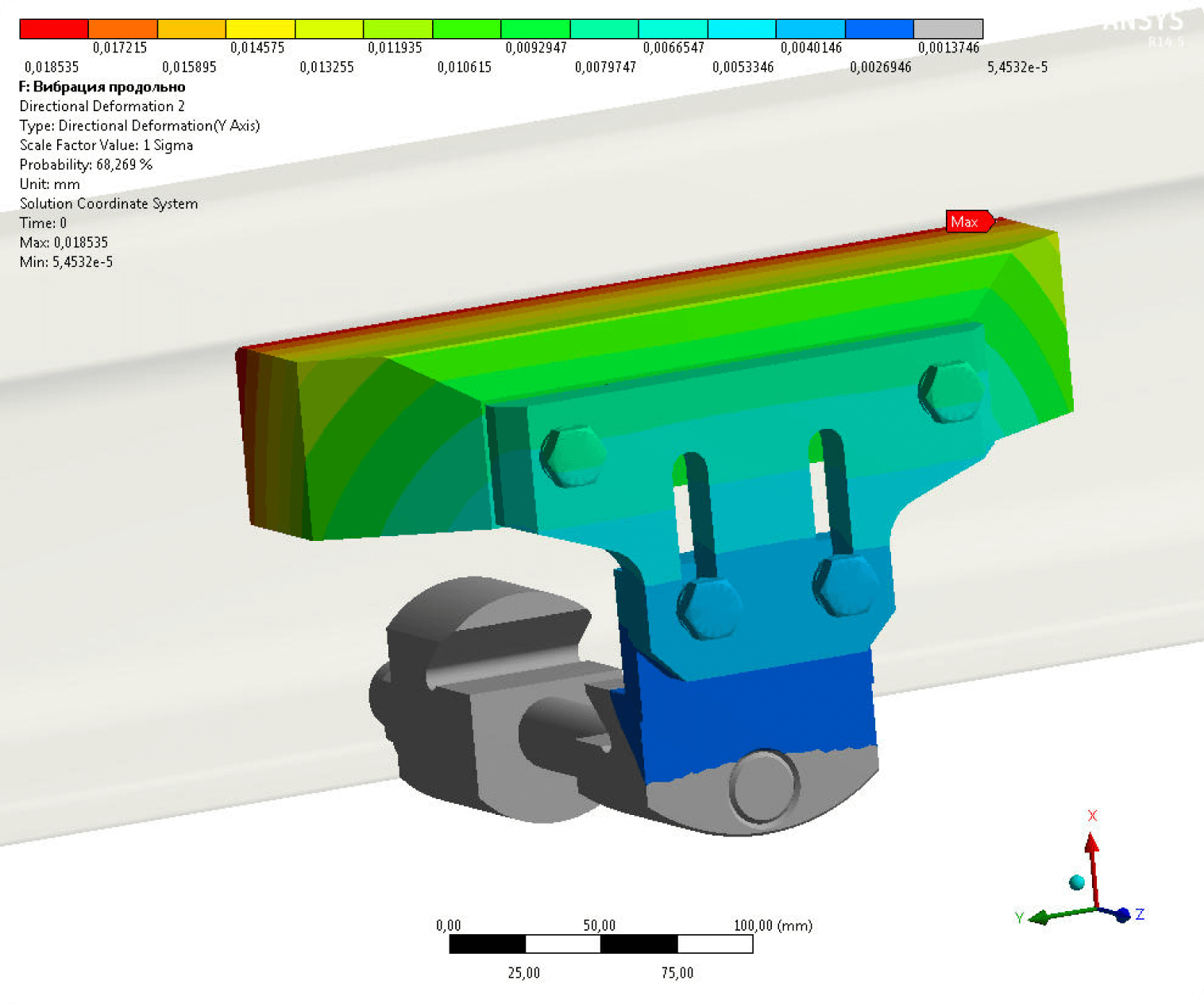Image resolution: width=1204 pixels, height=1004 pixels.
Task: Click legend value 0,0040146
Action: 811,48
